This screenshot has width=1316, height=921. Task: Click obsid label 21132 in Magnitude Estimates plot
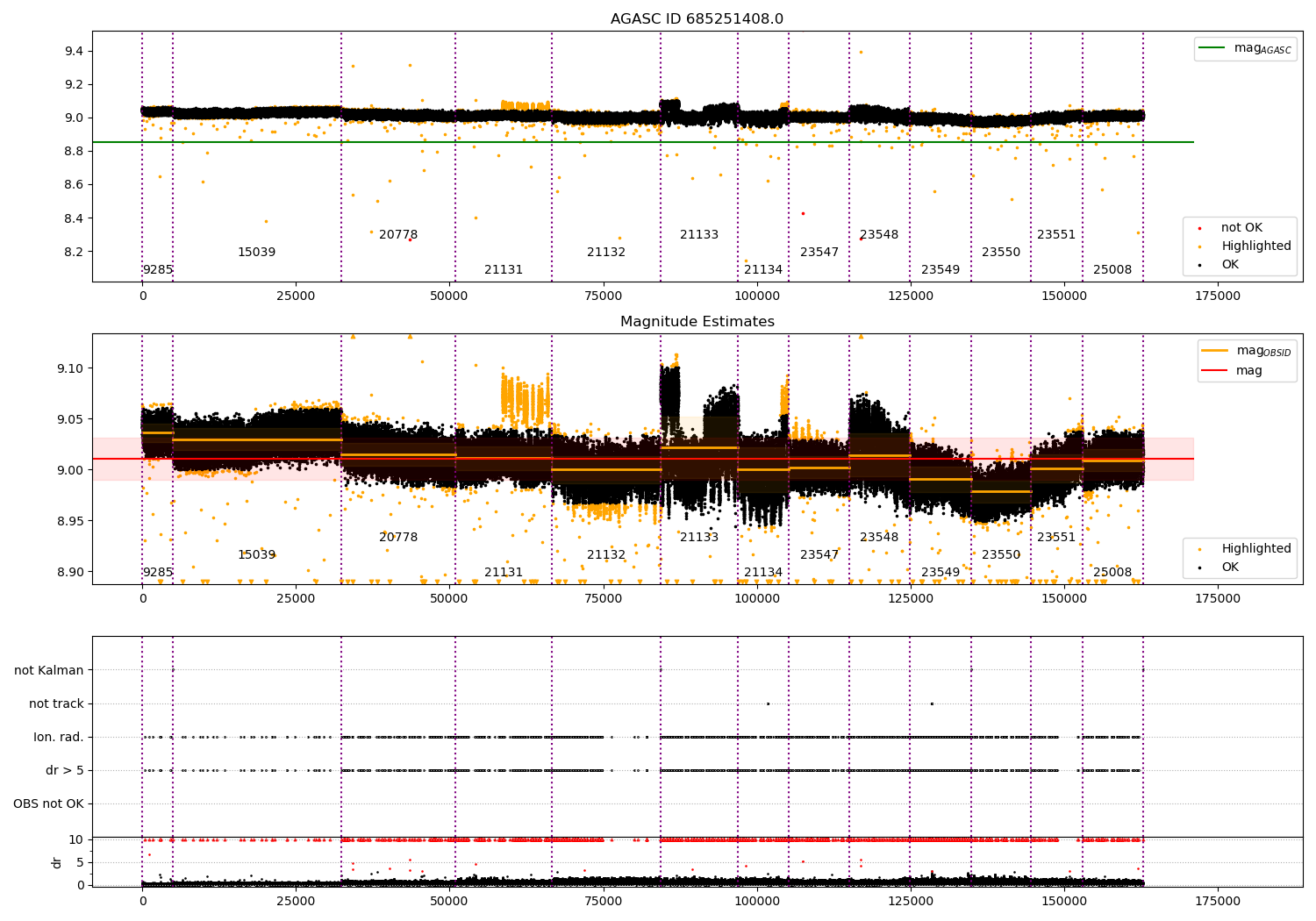(606, 555)
